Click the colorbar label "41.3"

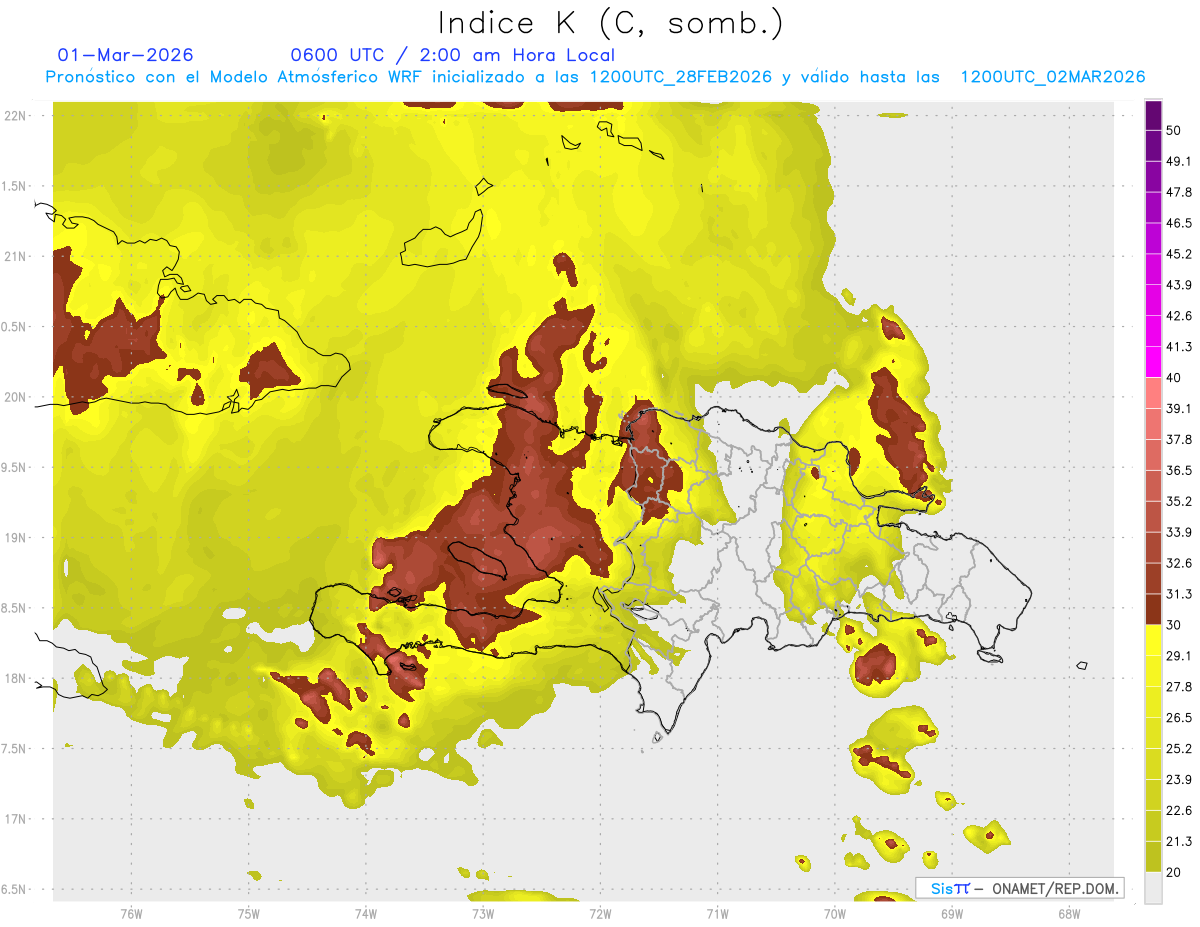tap(1179, 347)
